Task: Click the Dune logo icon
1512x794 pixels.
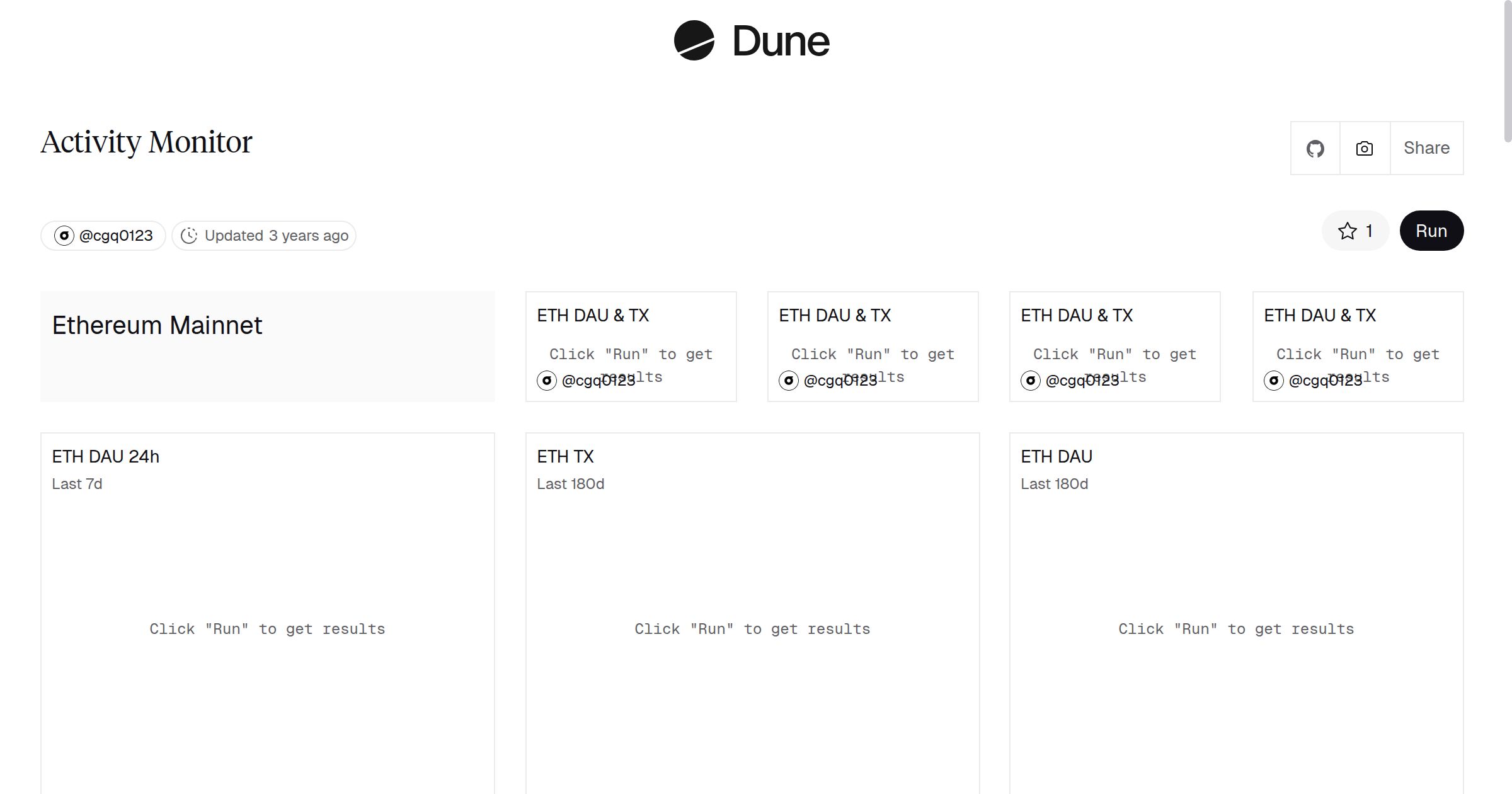Action: [694, 40]
